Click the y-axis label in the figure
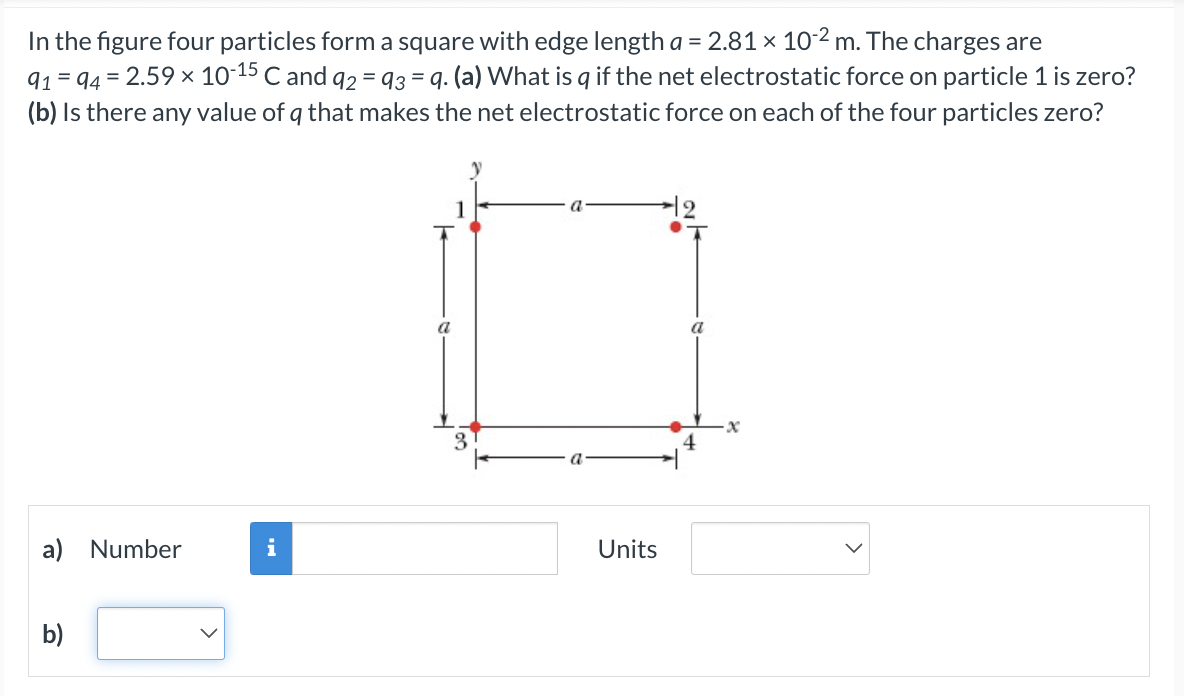 [x=478, y=170]
